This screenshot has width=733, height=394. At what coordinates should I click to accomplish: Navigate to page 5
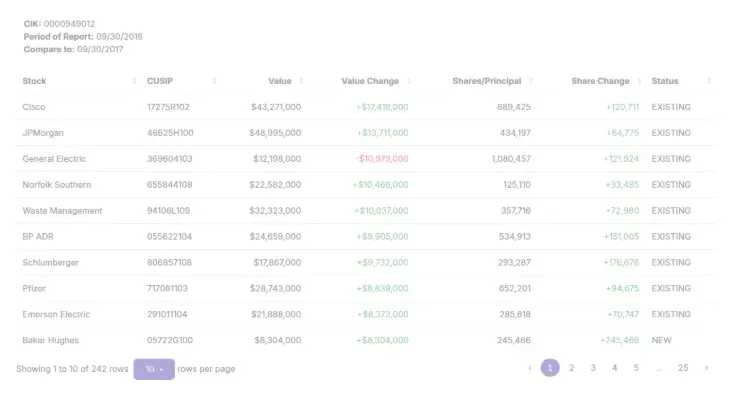[x=636, y=368]
